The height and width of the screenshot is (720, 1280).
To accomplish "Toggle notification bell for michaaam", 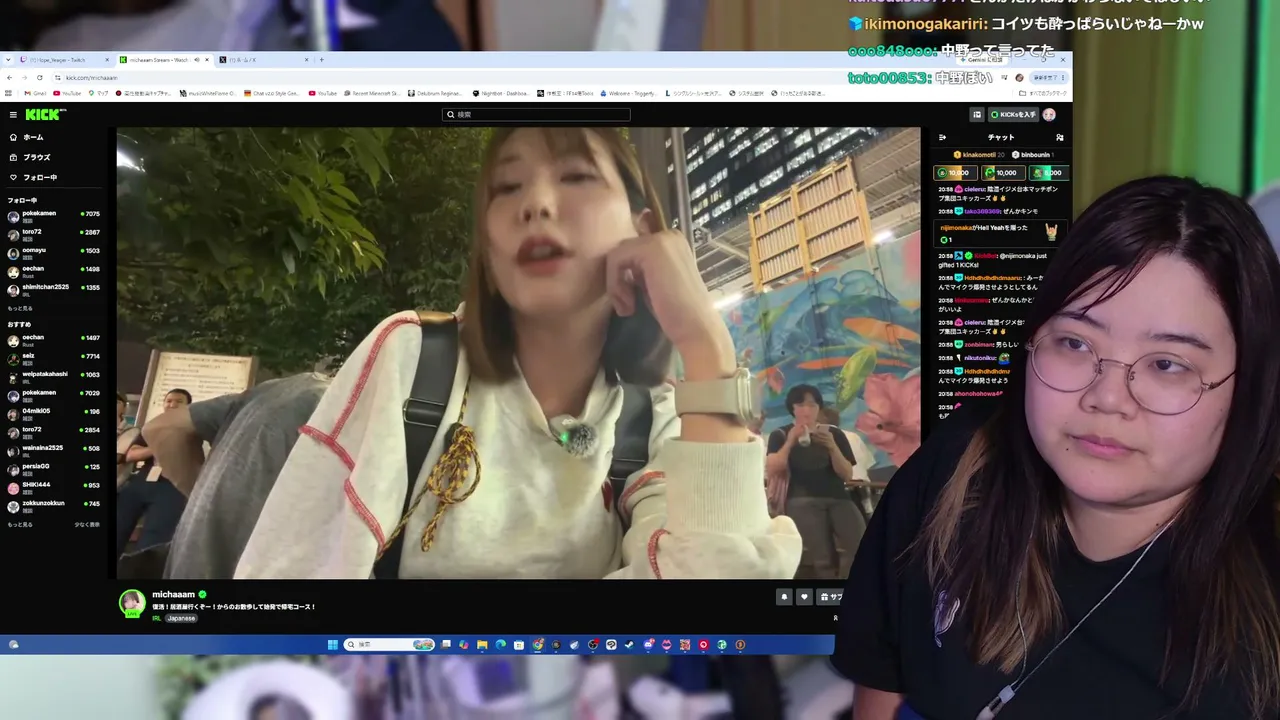I will [x=784, y=597].
